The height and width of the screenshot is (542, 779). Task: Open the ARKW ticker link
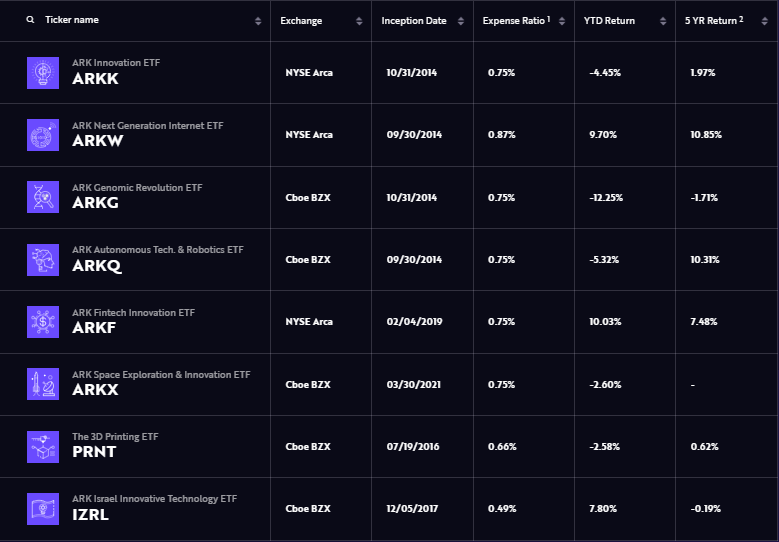tap(97, 141)
